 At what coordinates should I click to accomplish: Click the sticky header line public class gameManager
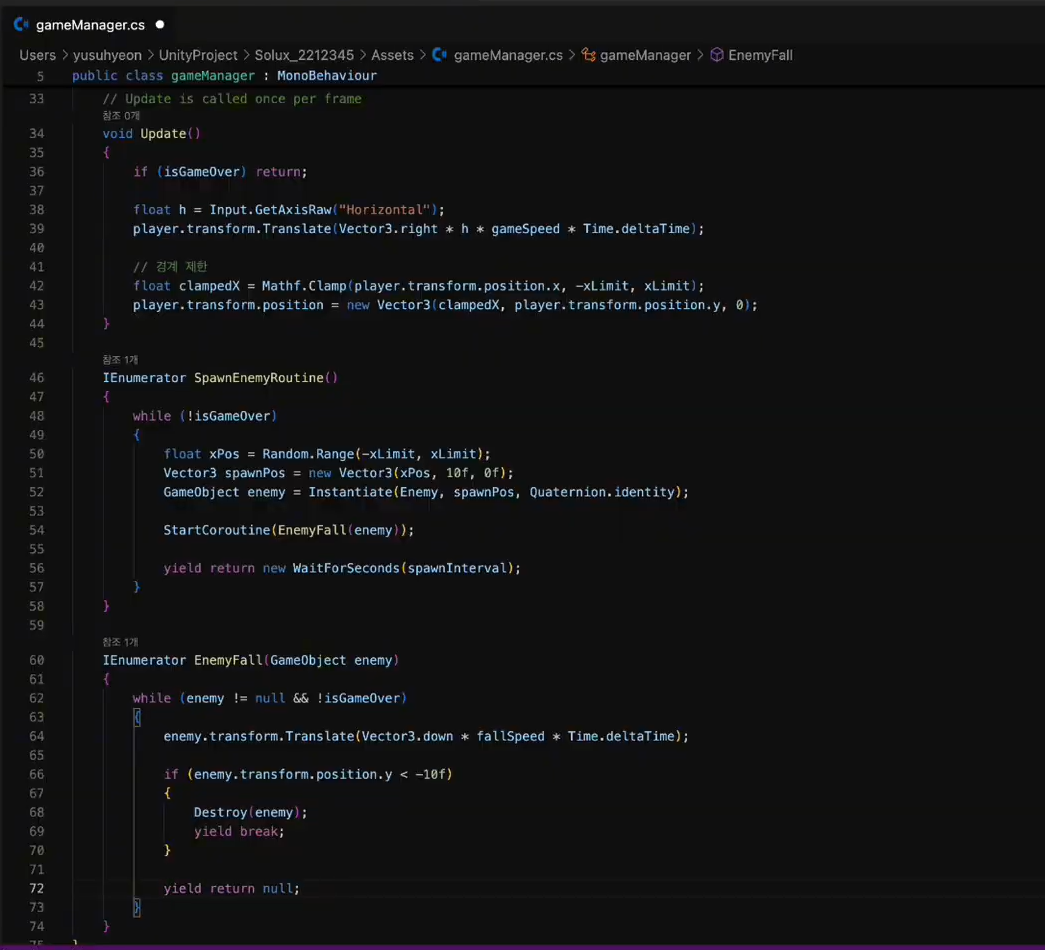coord(225,76)
